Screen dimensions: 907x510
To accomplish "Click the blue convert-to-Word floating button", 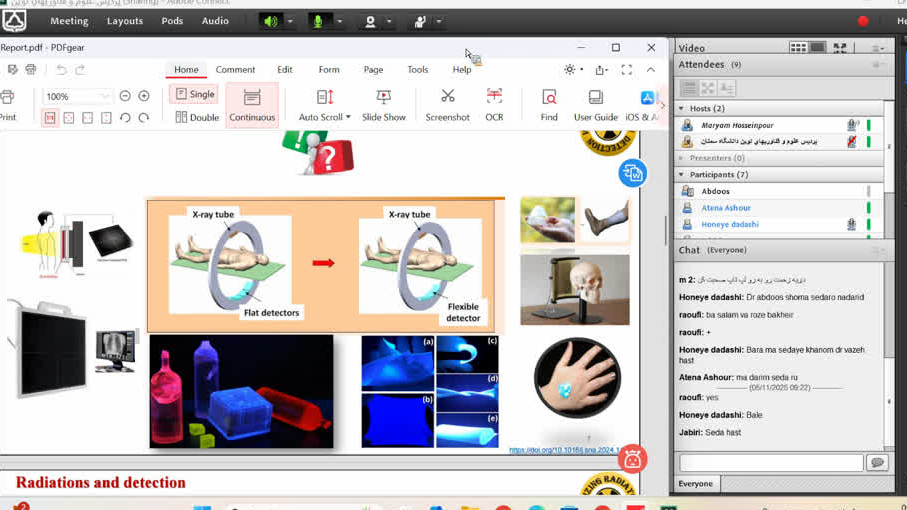I will [632, 173].
